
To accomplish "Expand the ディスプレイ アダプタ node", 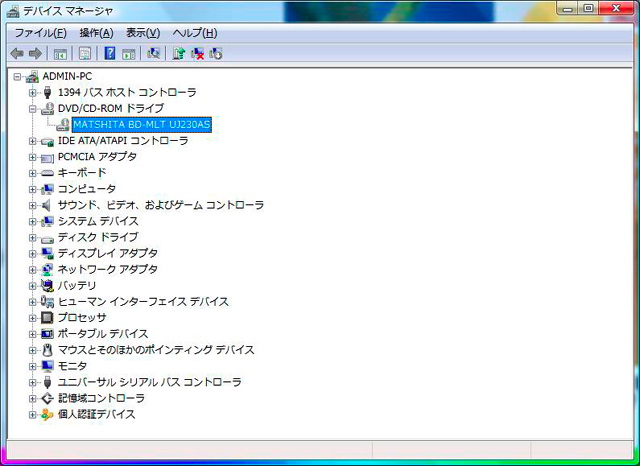I will tap(32, 254).
